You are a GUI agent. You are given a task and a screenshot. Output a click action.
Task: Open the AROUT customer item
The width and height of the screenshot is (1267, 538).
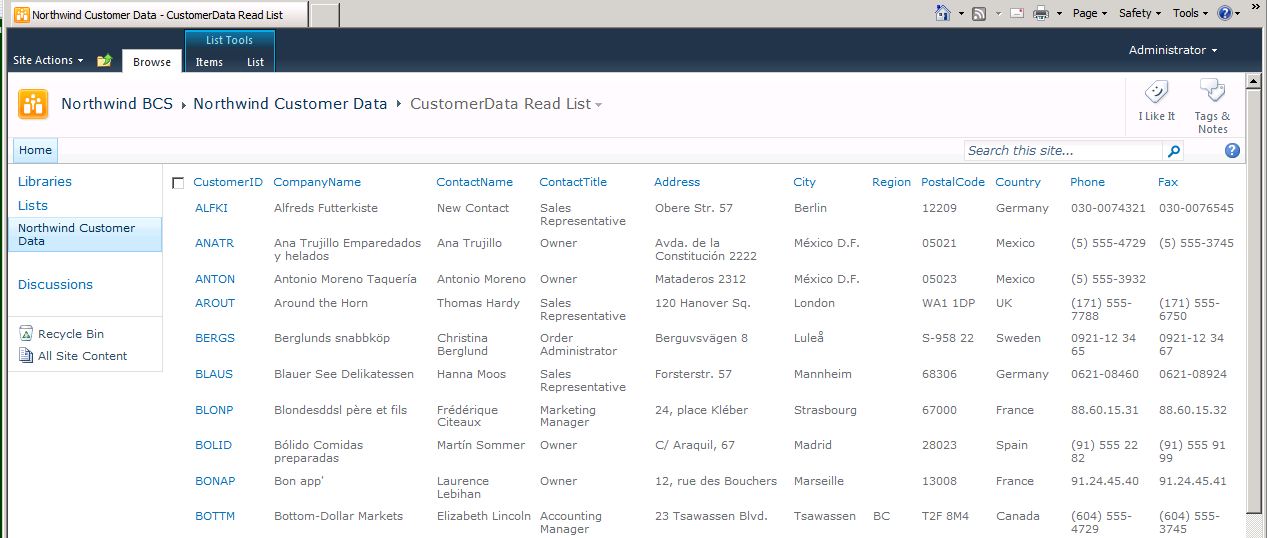(215, 303)
